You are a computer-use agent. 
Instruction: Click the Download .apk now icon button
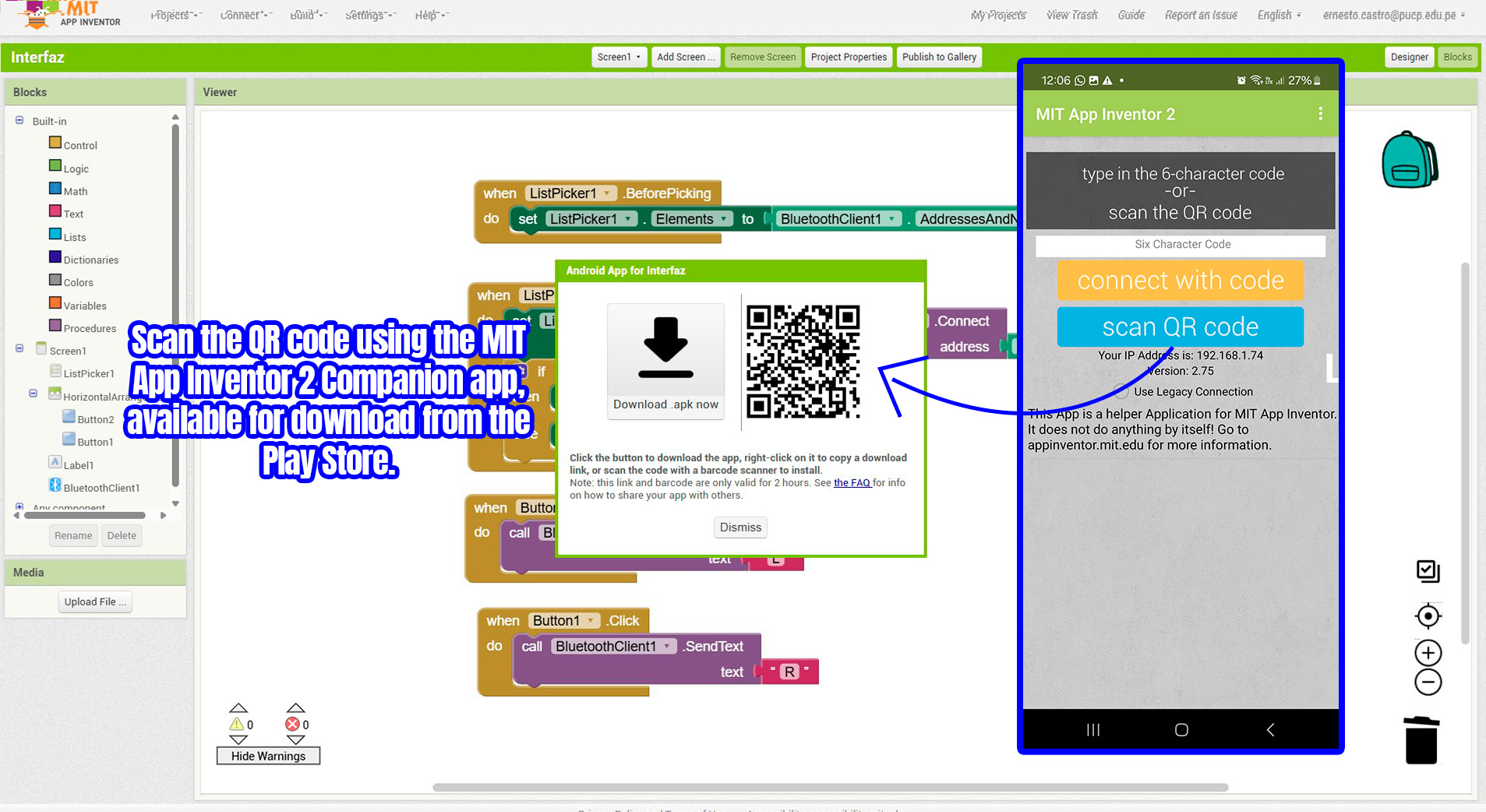(665, 362)
